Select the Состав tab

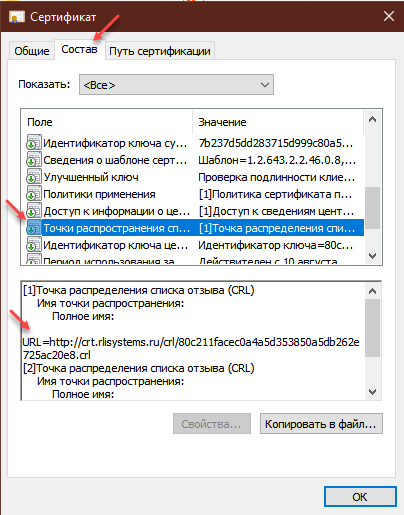pyautogui.click(x=79, y=49)
